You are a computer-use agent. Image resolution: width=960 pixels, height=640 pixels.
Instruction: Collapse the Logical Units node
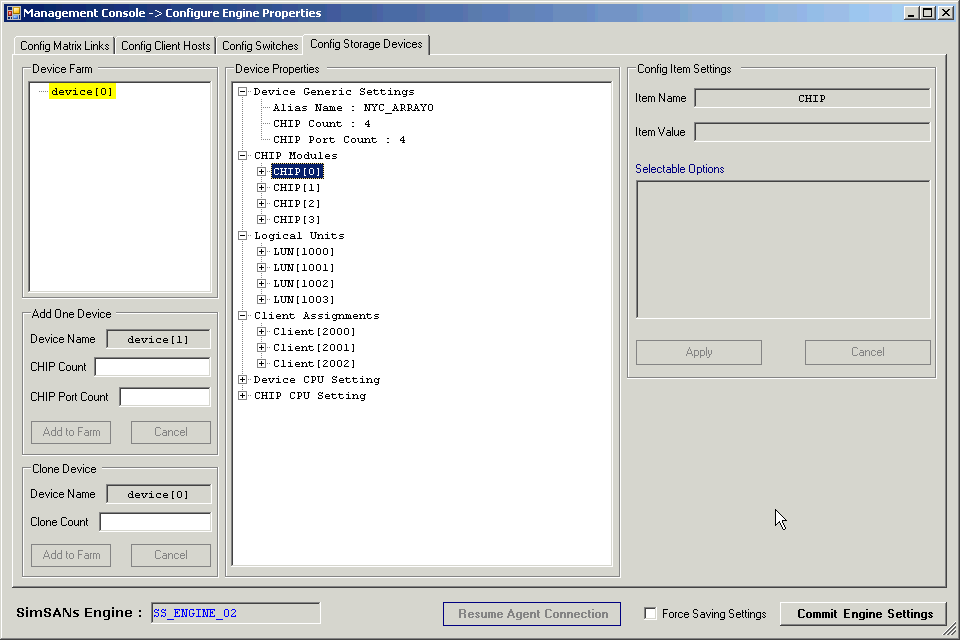(242, 235)
